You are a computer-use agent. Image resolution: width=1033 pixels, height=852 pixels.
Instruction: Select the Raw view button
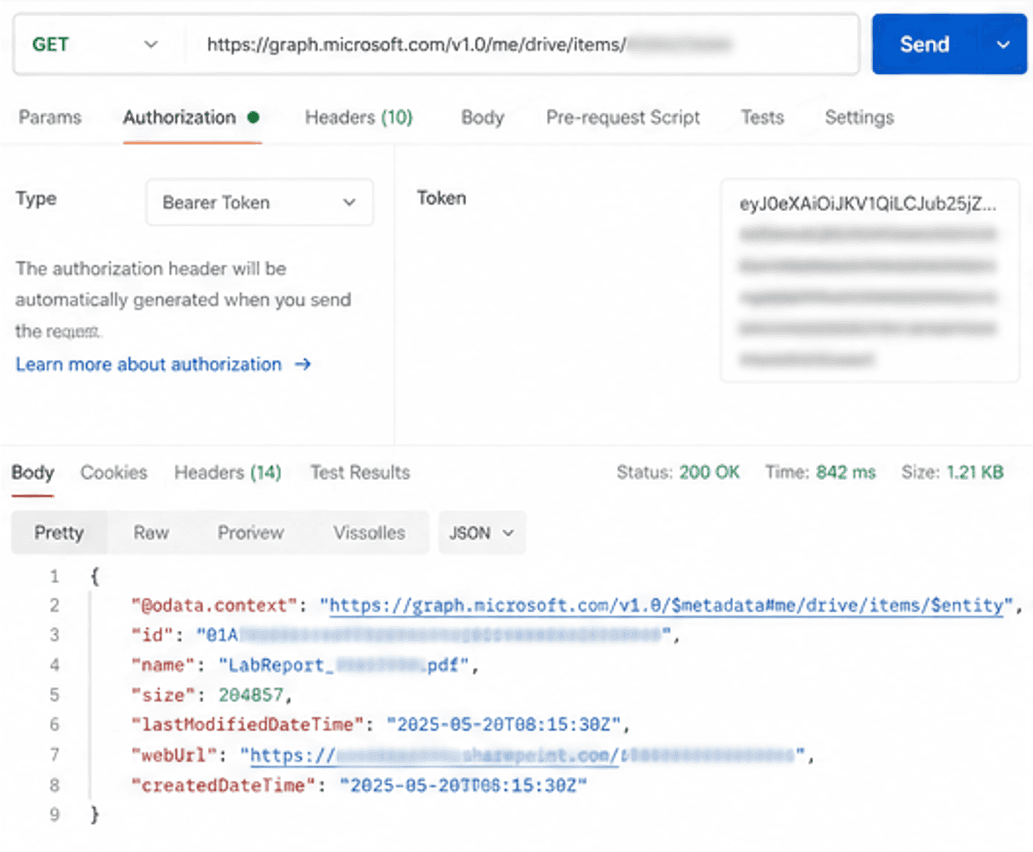coord(151,532)
